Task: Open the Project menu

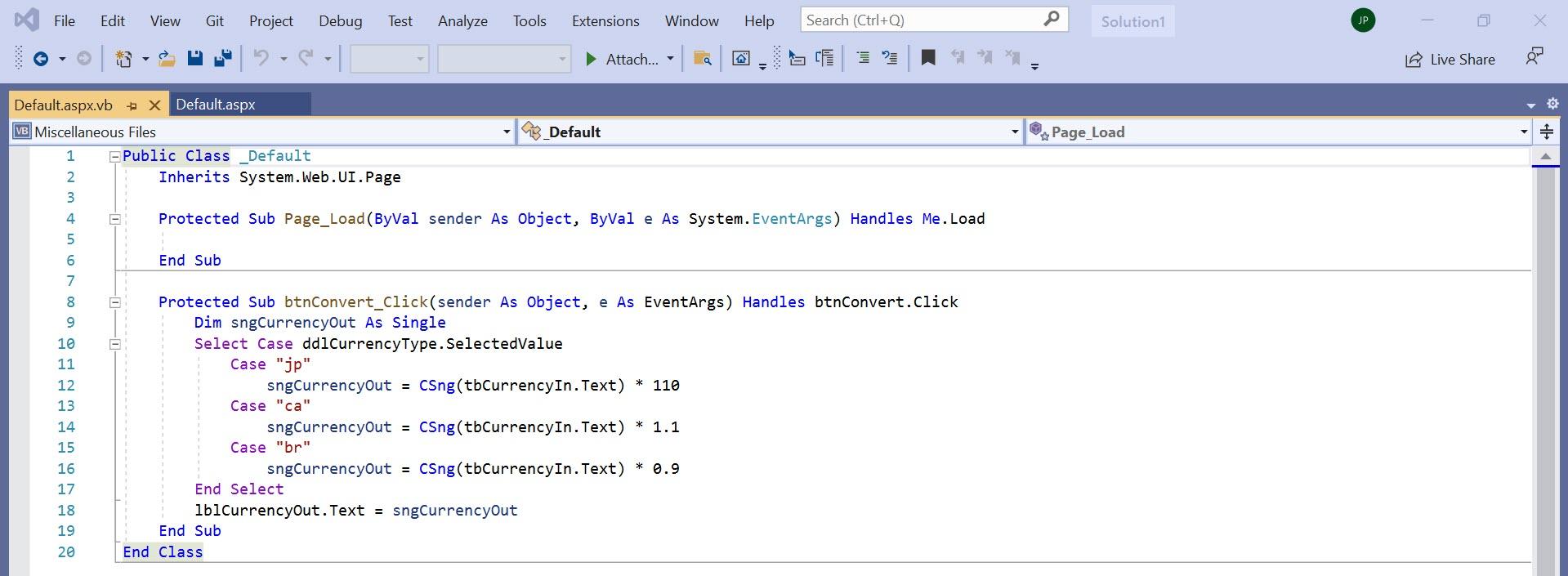Action: [271, 20]
